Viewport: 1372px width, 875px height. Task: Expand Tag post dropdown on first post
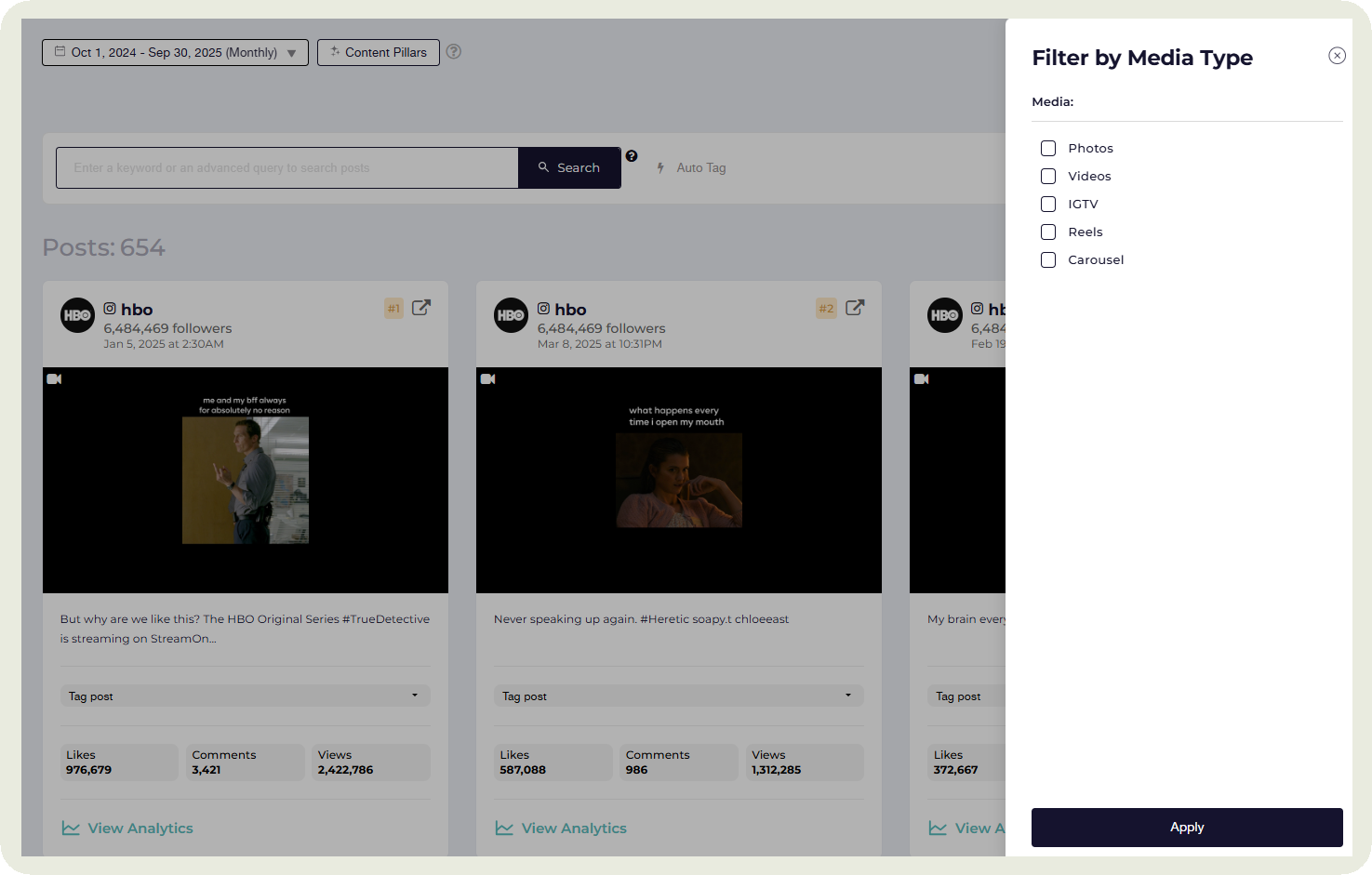(245, 696)
